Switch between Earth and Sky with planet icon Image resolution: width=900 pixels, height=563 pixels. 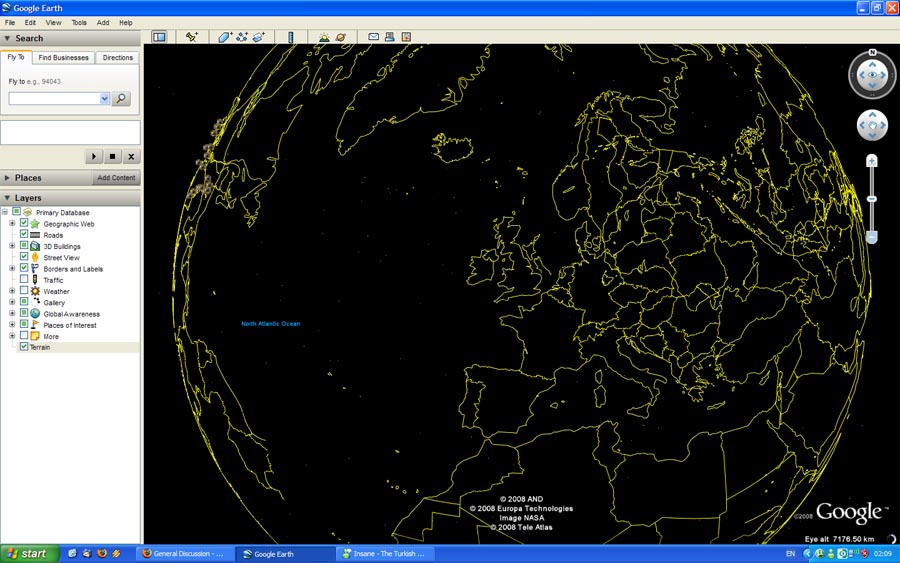341,37
